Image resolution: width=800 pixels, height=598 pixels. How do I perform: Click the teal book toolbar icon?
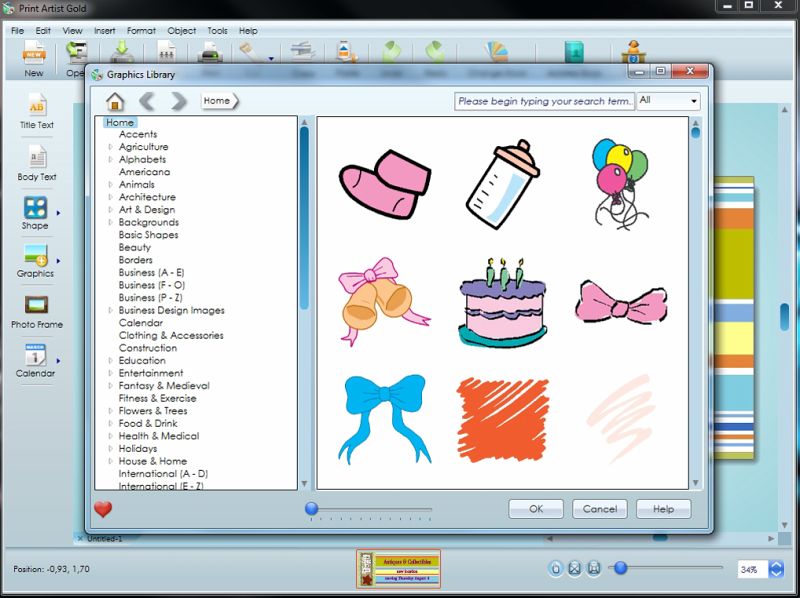coord(574,53)
